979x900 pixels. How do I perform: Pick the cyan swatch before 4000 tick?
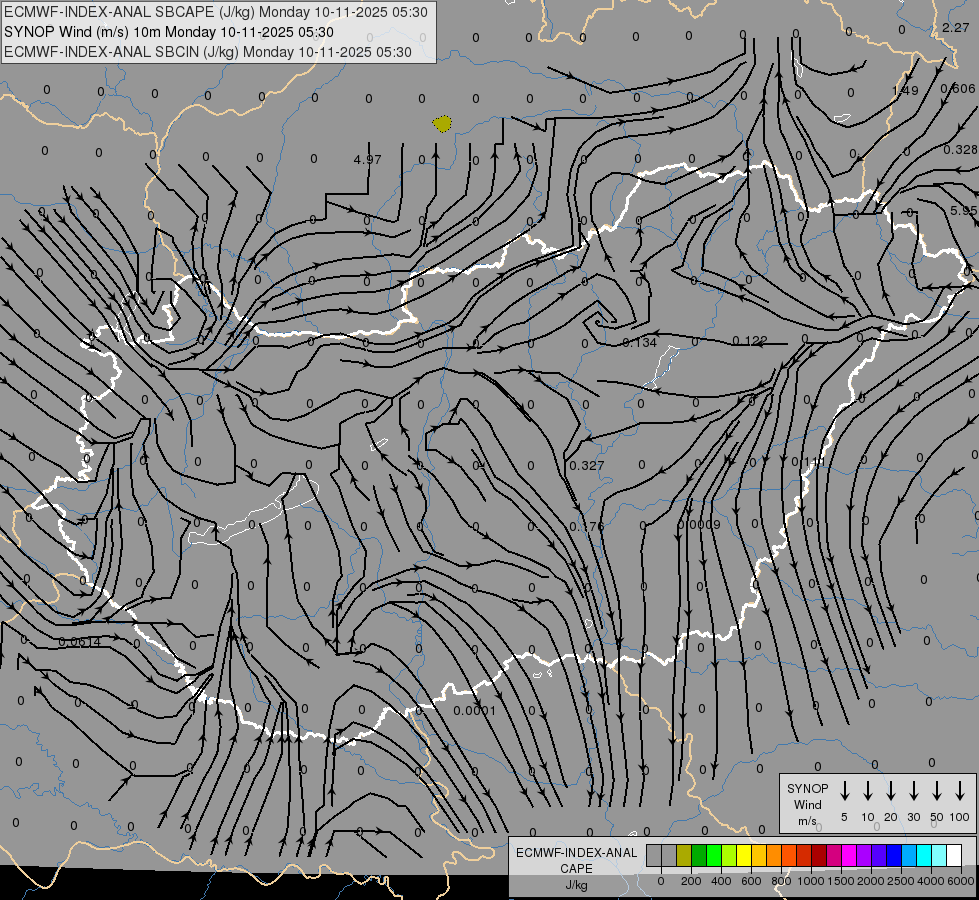click(x=924, y=855)
